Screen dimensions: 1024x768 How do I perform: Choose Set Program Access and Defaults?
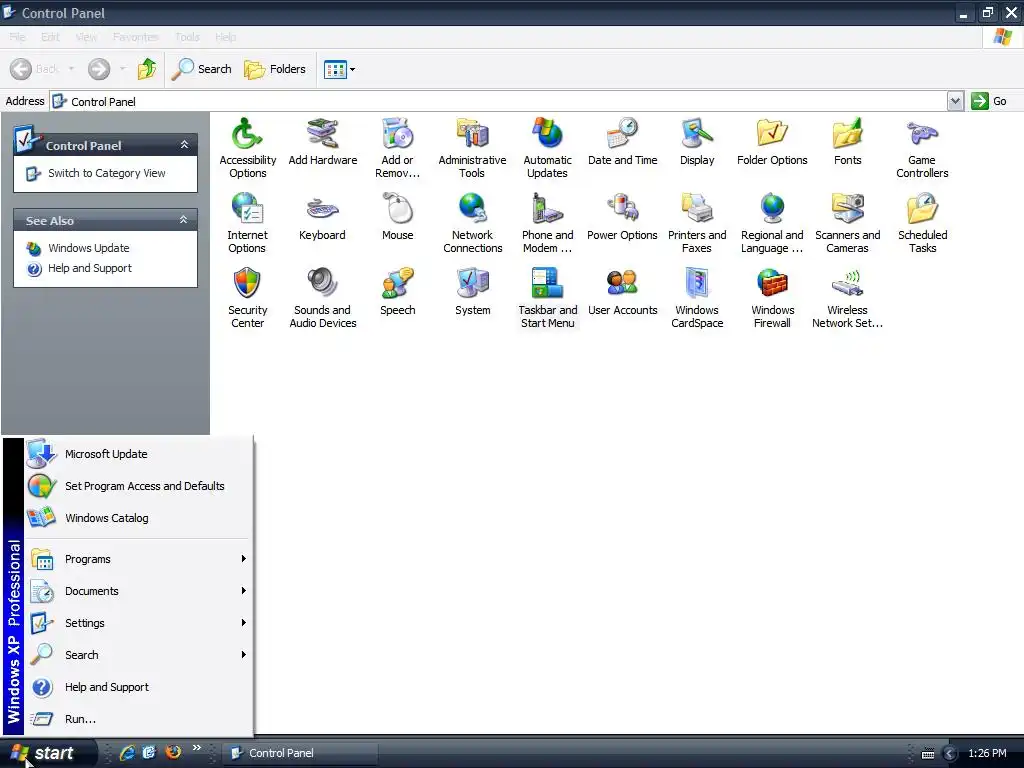(138, 486)
